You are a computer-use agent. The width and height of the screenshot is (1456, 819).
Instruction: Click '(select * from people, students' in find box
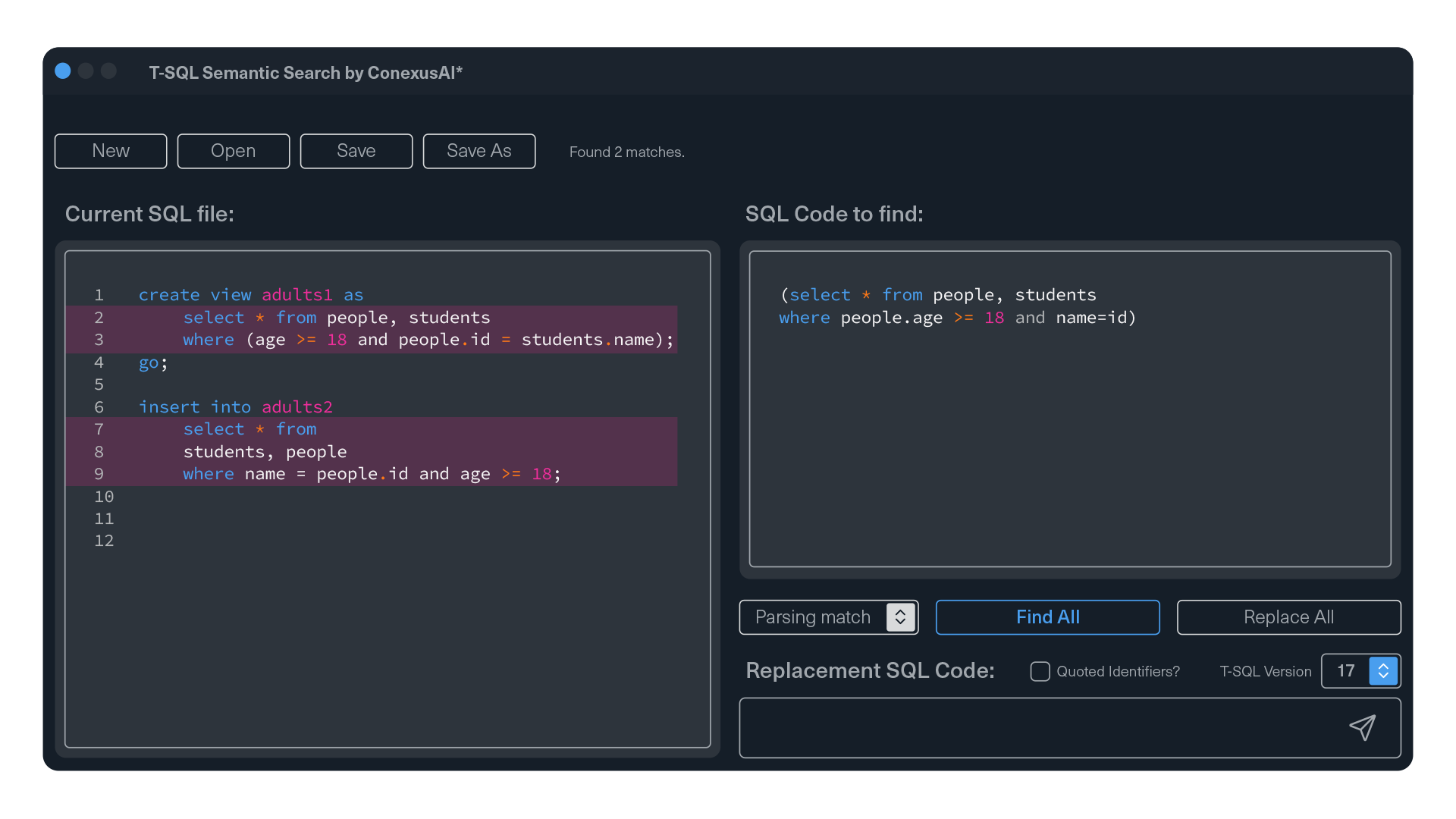click(938, 295)
